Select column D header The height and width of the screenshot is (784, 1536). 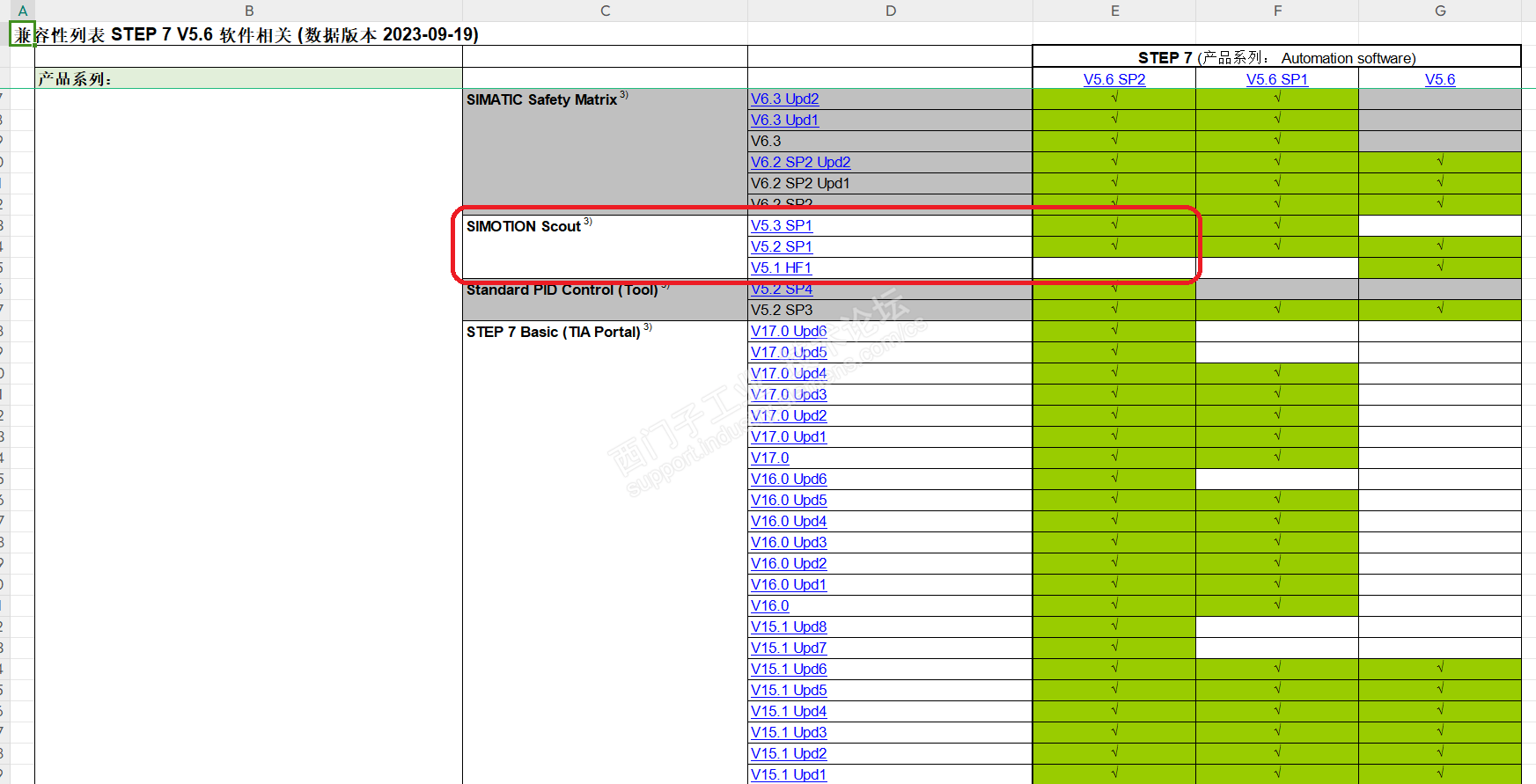click(891, 11)
